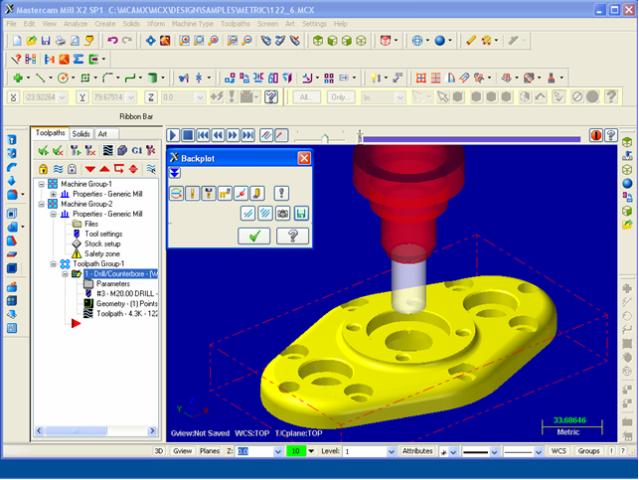Screen dimensions: 639x480
Task: Click the purple backplot progress bar
Action: pyautogui.click(x=472, y=139)
